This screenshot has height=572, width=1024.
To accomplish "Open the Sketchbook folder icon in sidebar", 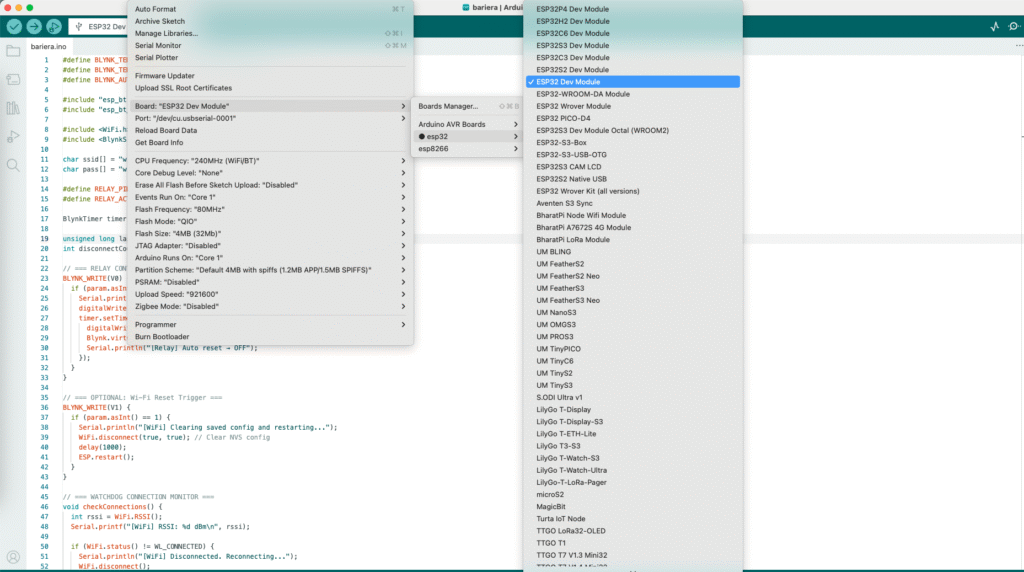I will [13, 51].
